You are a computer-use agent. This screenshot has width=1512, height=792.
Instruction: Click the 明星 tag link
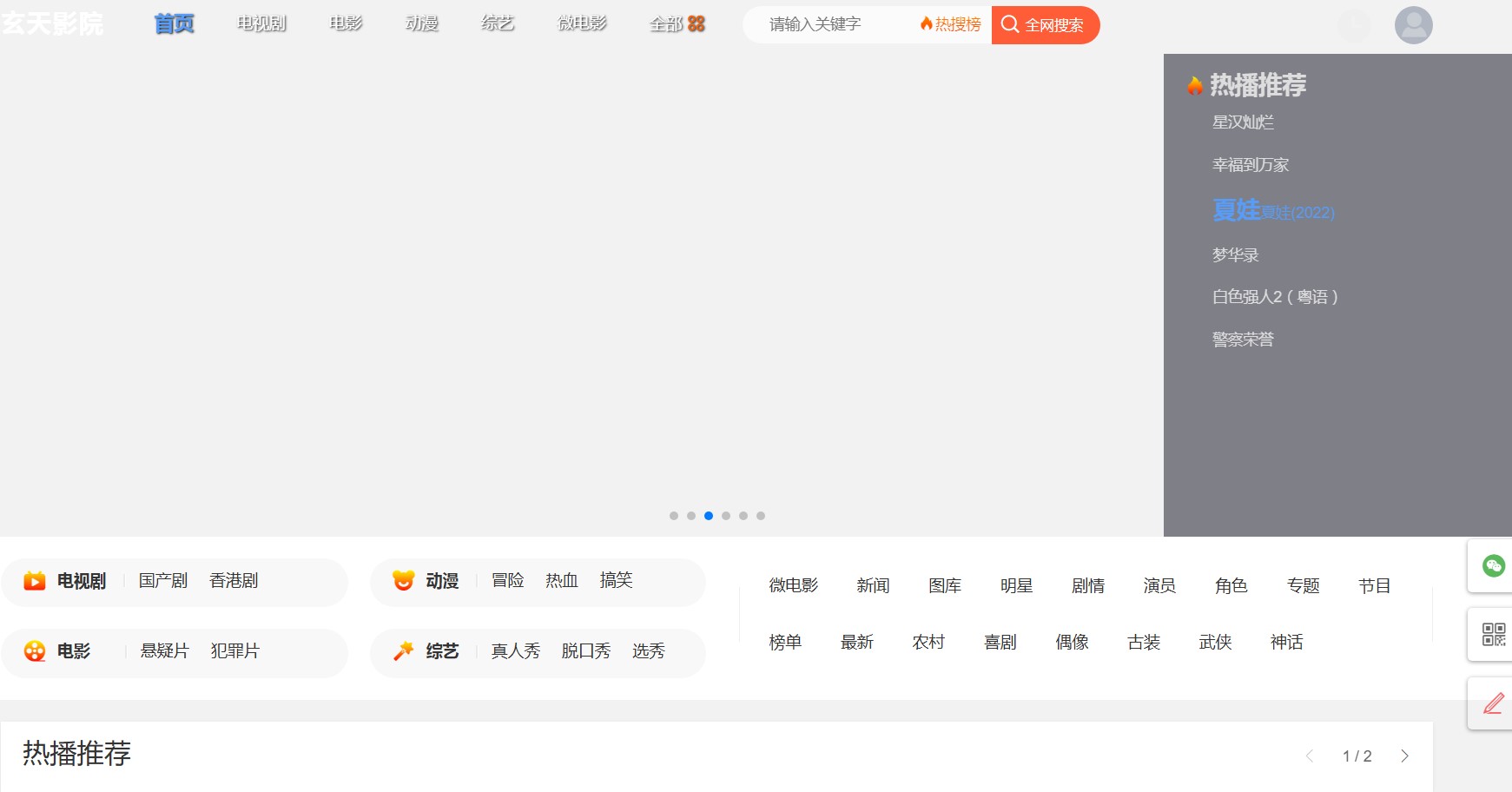[1016, 586]
